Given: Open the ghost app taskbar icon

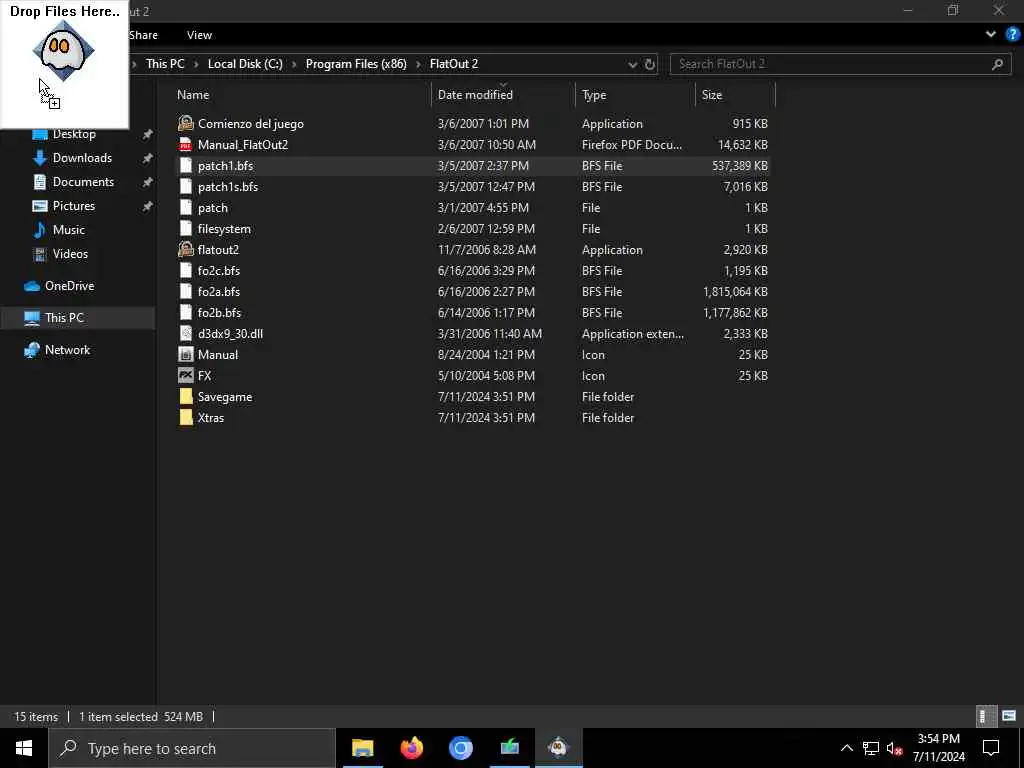Looking at the screenshot, I should click(558, 748).
